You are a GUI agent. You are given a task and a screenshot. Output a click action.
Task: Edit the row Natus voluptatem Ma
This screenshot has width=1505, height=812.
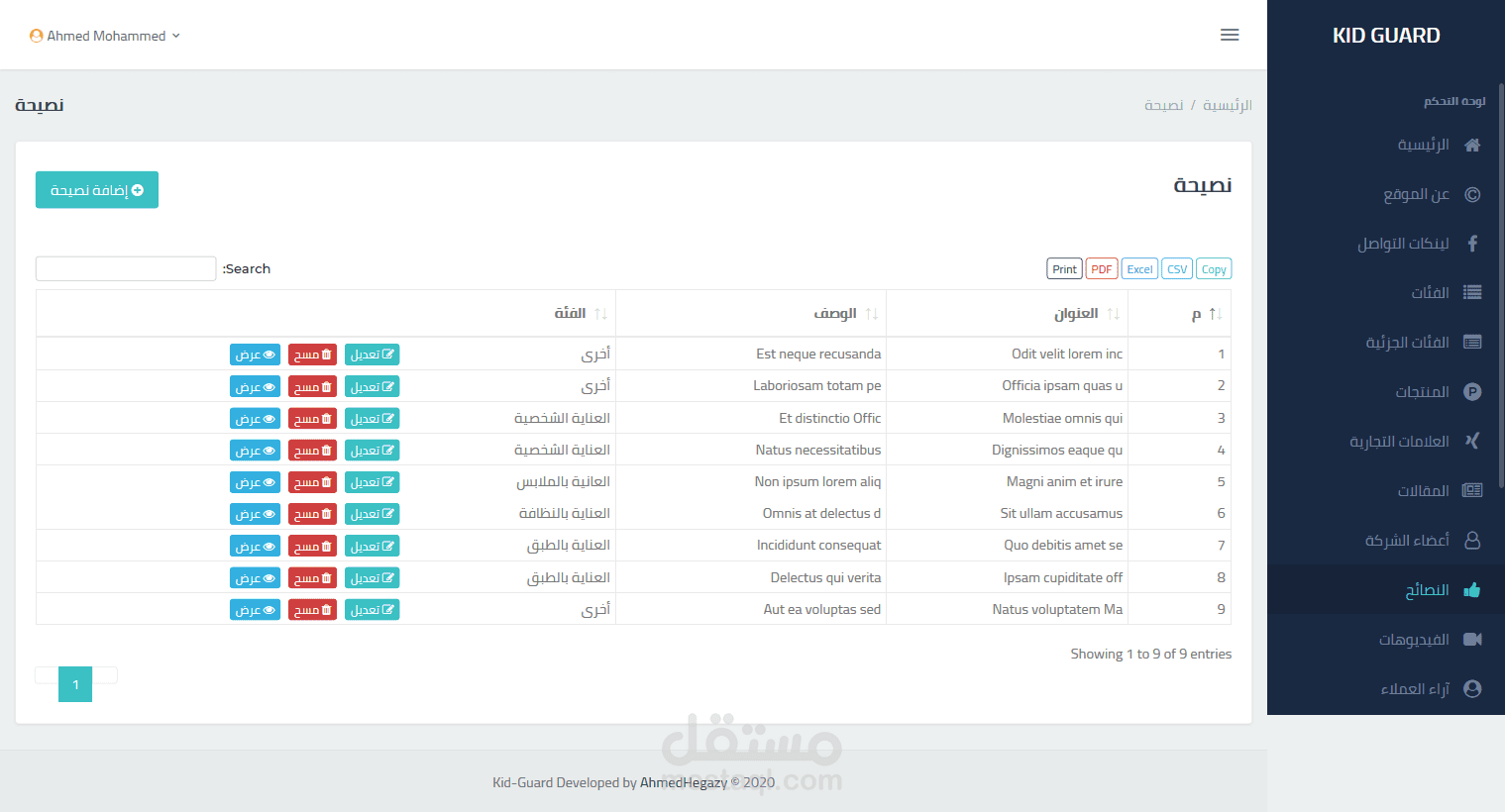tap(372, 610)
